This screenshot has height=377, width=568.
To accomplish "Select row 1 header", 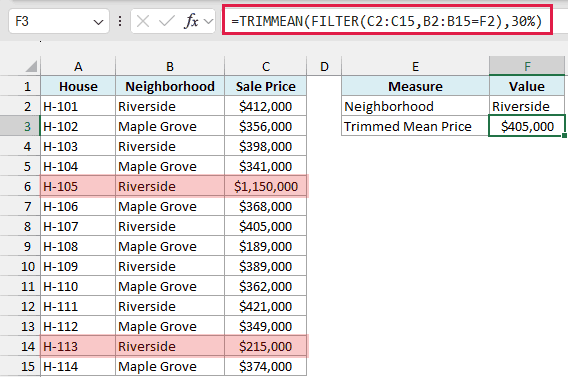I will (20, 86).
